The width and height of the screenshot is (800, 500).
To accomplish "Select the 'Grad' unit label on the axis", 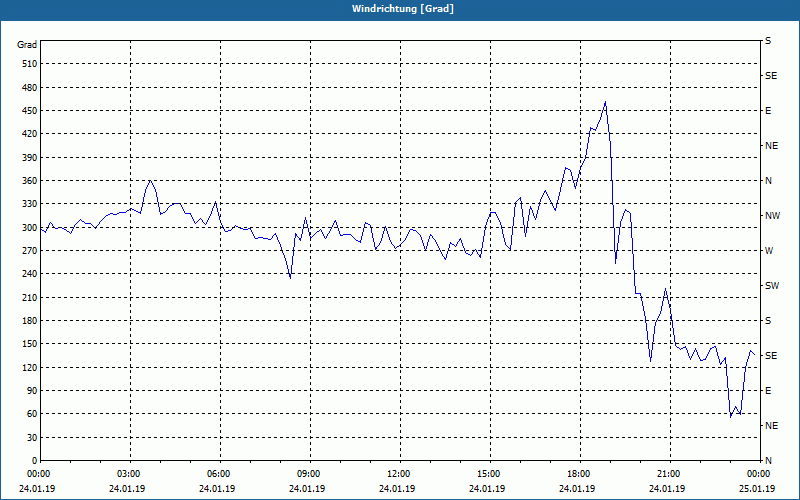I will tap(27, 45).
